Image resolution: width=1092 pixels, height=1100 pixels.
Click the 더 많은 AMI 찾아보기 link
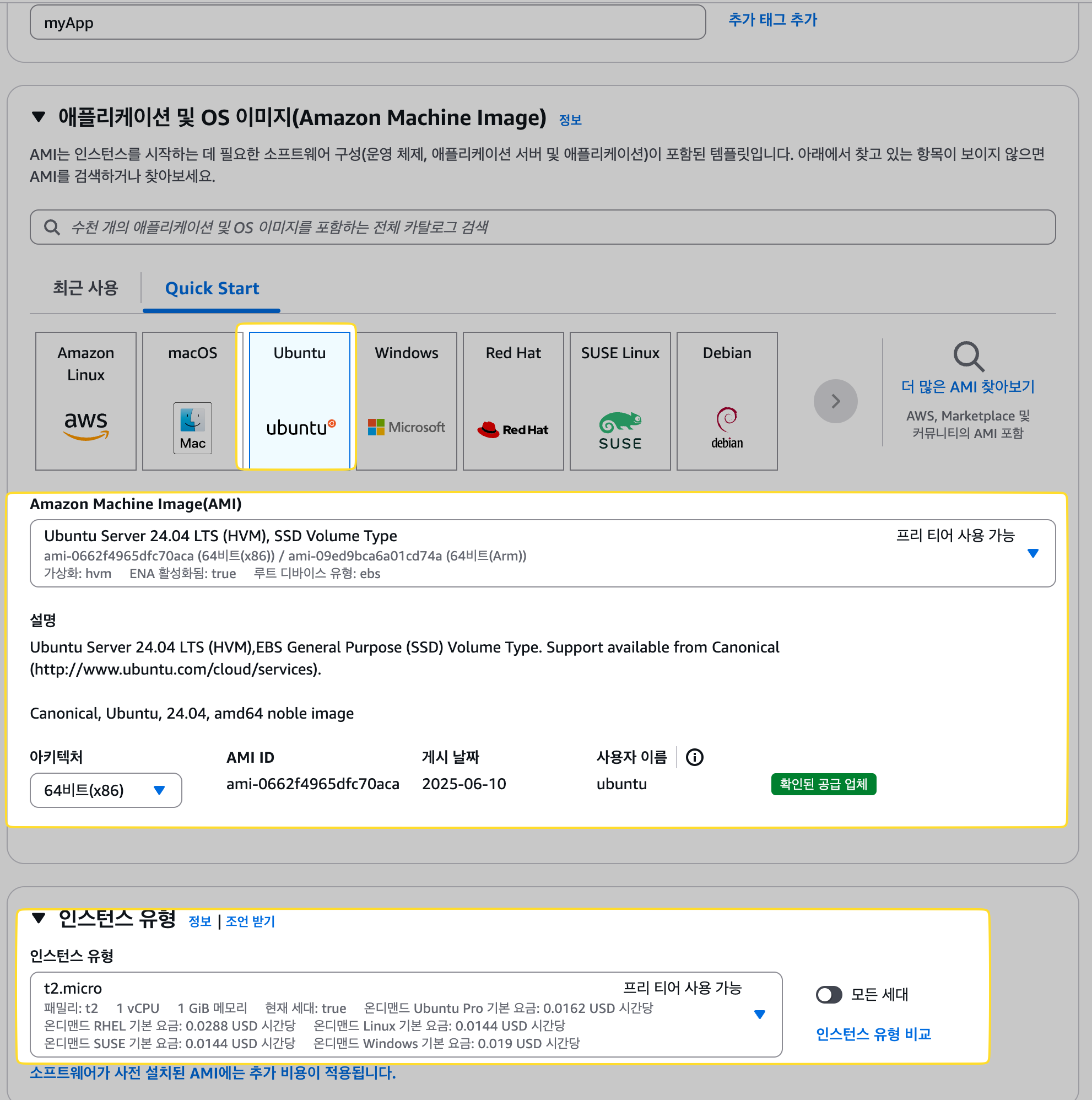click(x=968, y=386)
